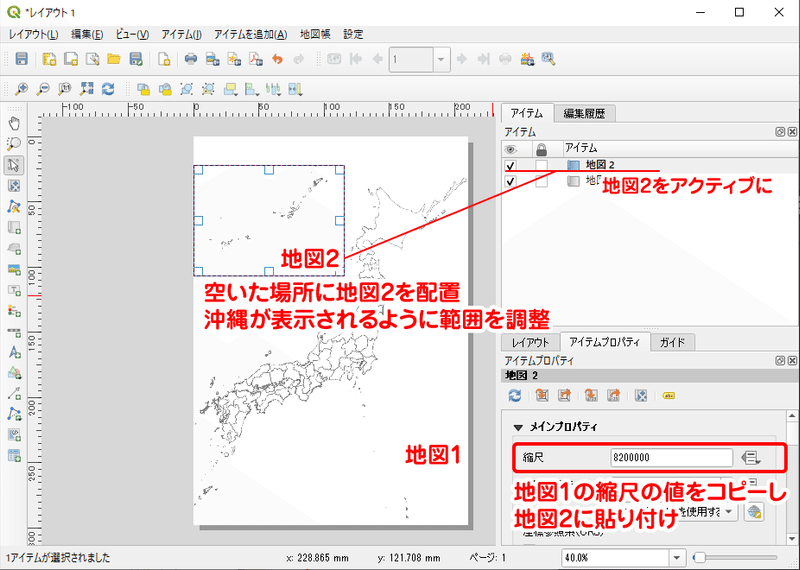Duplicate the current layout
The height and width of the screenshot is (570, 800).
coord(70,59)
